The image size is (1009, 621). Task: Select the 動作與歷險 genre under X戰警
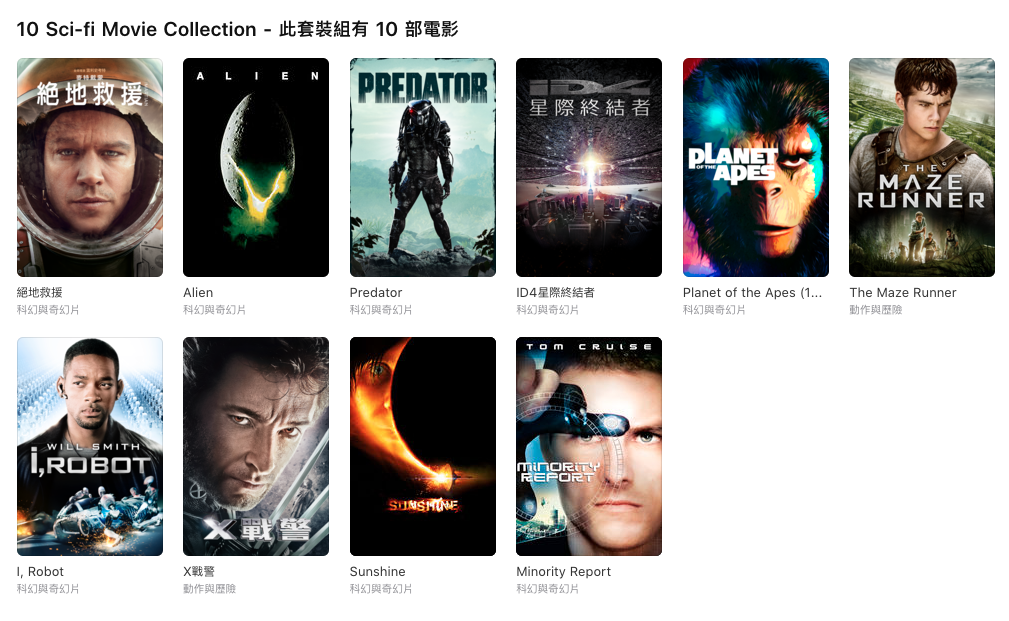point(209,589)
